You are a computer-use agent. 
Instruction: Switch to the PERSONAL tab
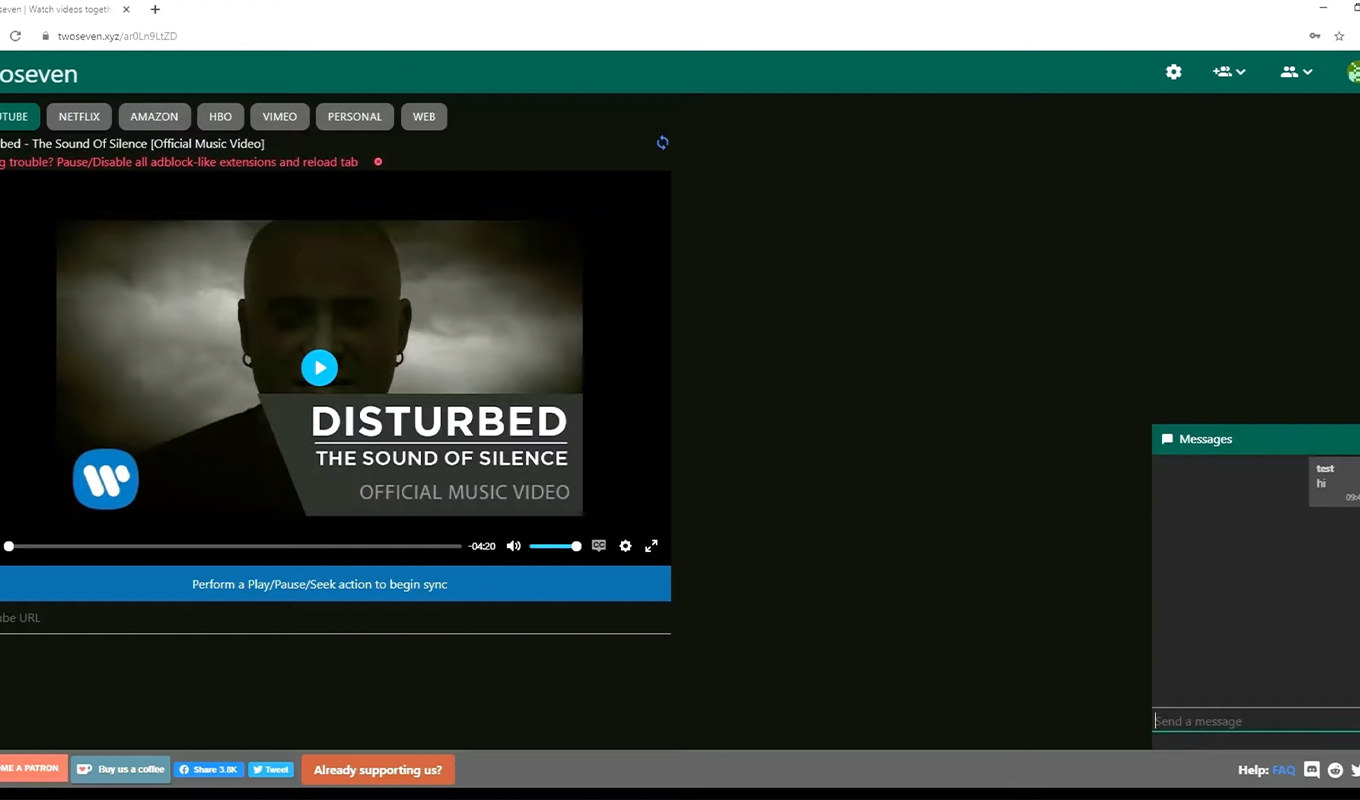(x=355, y=117)
